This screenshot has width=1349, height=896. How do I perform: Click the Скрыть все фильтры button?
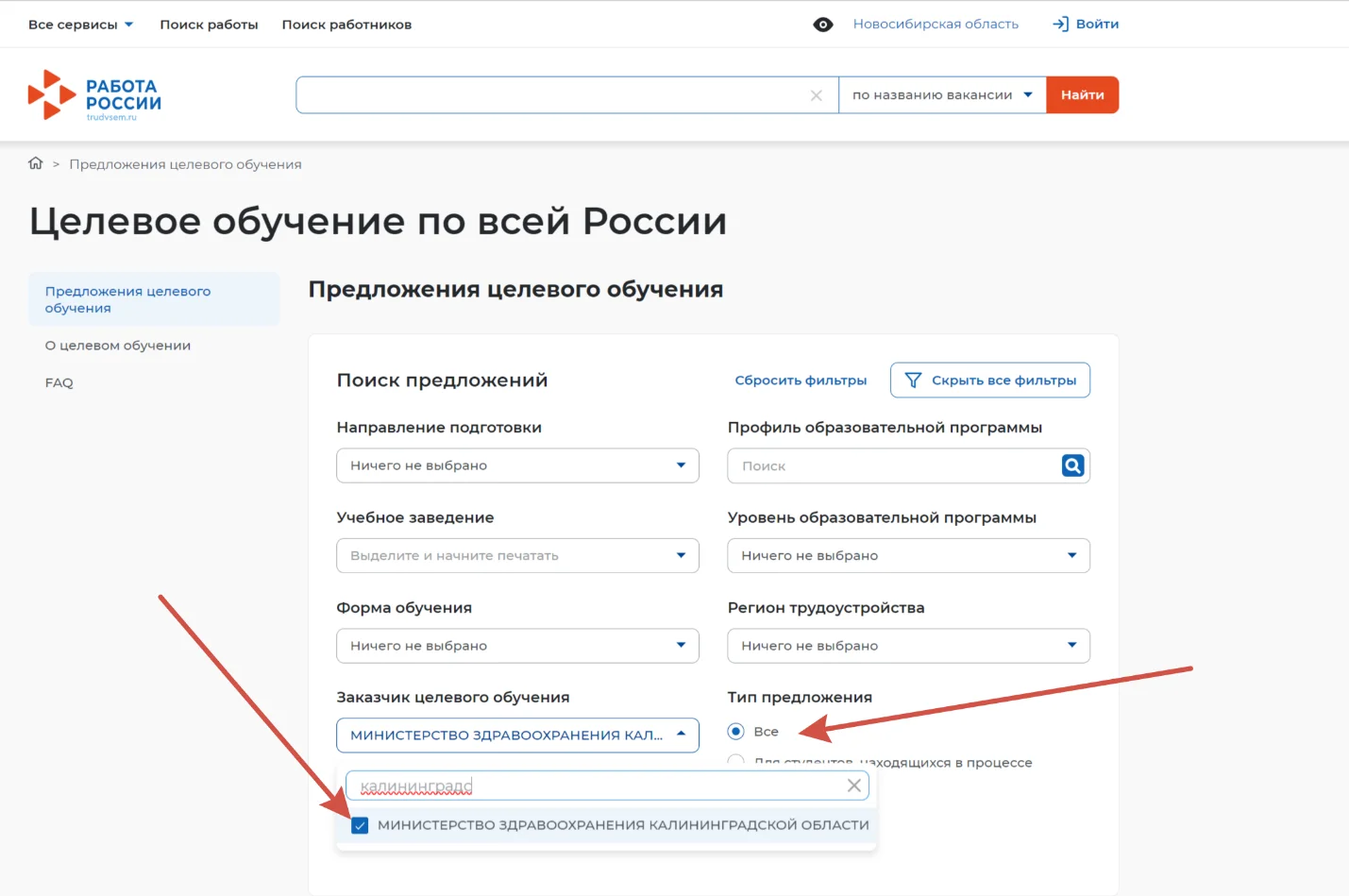pyautogui.click(x=989, y=380)
